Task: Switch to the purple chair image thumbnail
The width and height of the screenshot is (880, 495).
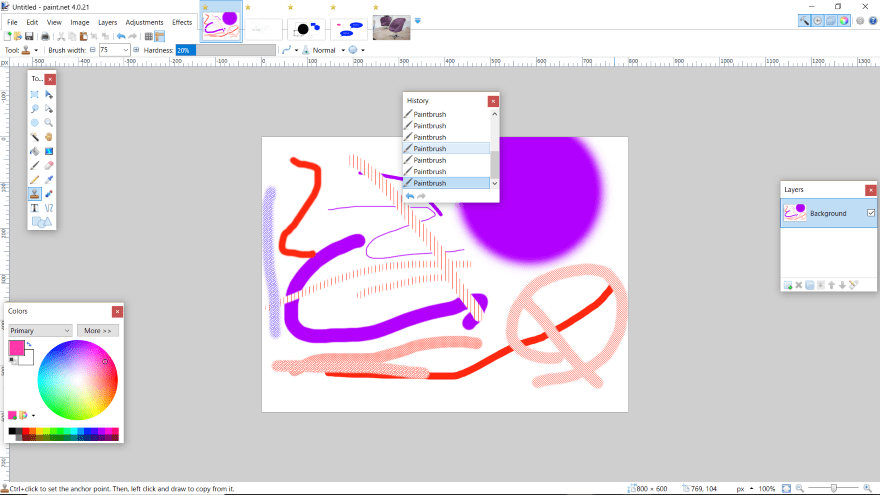Action: tap(391, 26)
